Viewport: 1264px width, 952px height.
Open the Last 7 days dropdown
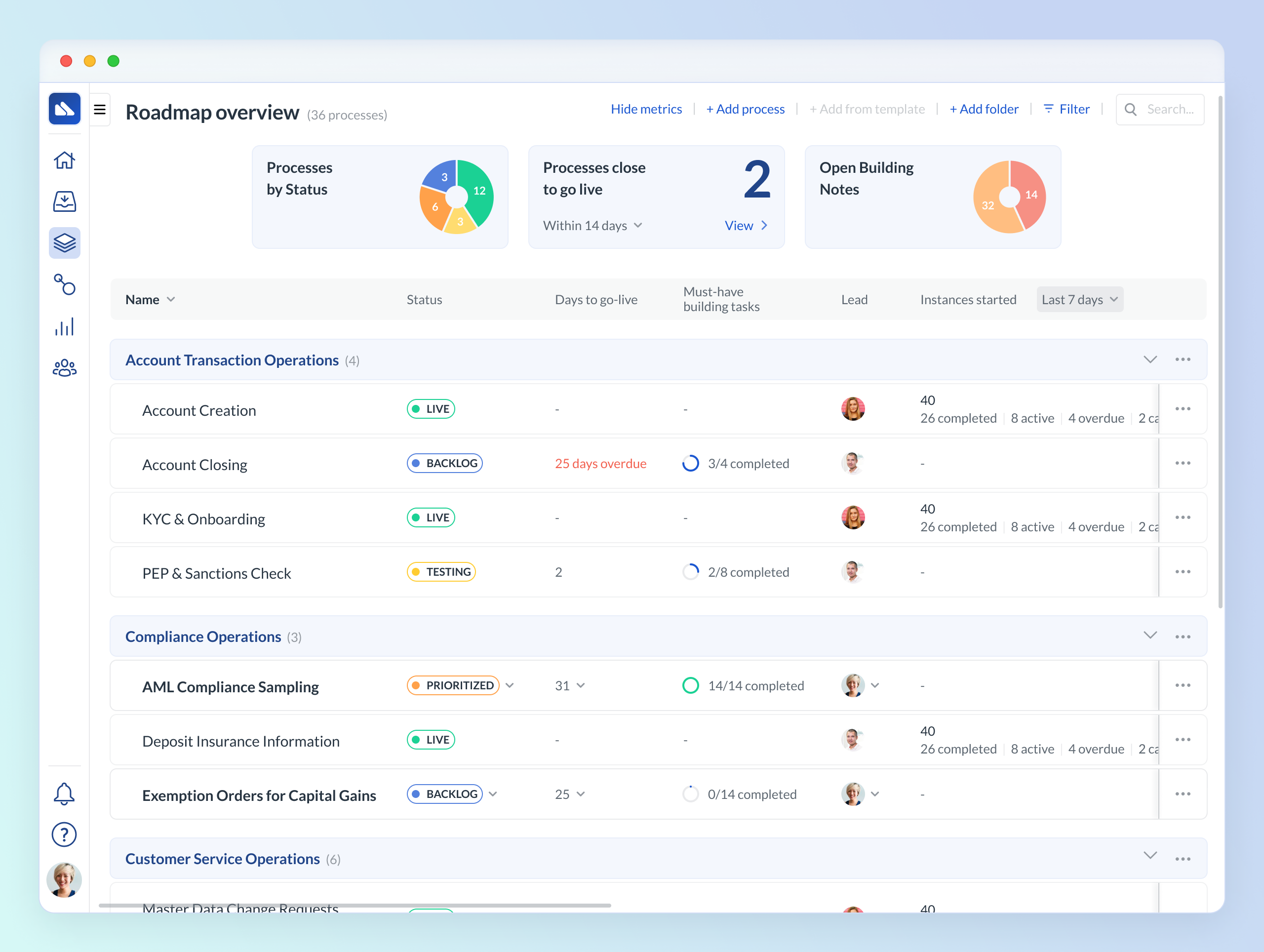click(1079, 299)
